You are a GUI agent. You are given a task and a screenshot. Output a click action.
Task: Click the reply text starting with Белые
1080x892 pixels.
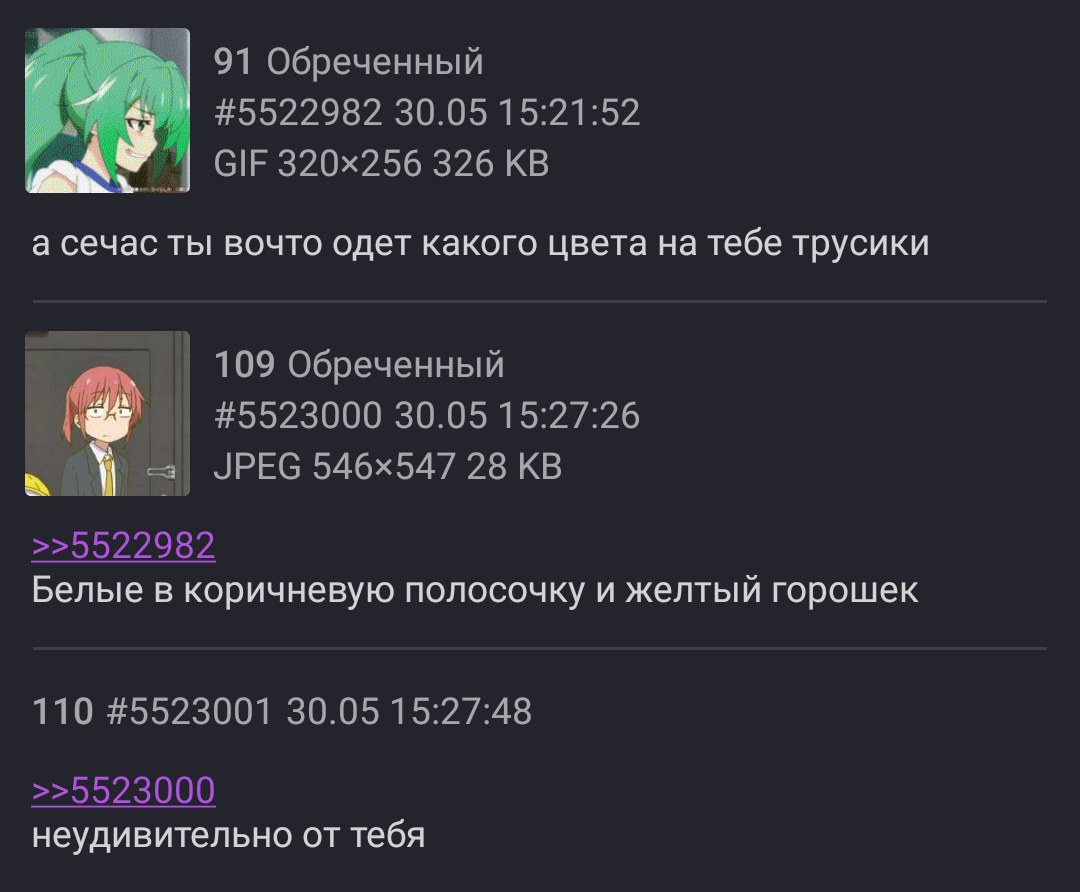pyautogui.click(x=475, y=591)
